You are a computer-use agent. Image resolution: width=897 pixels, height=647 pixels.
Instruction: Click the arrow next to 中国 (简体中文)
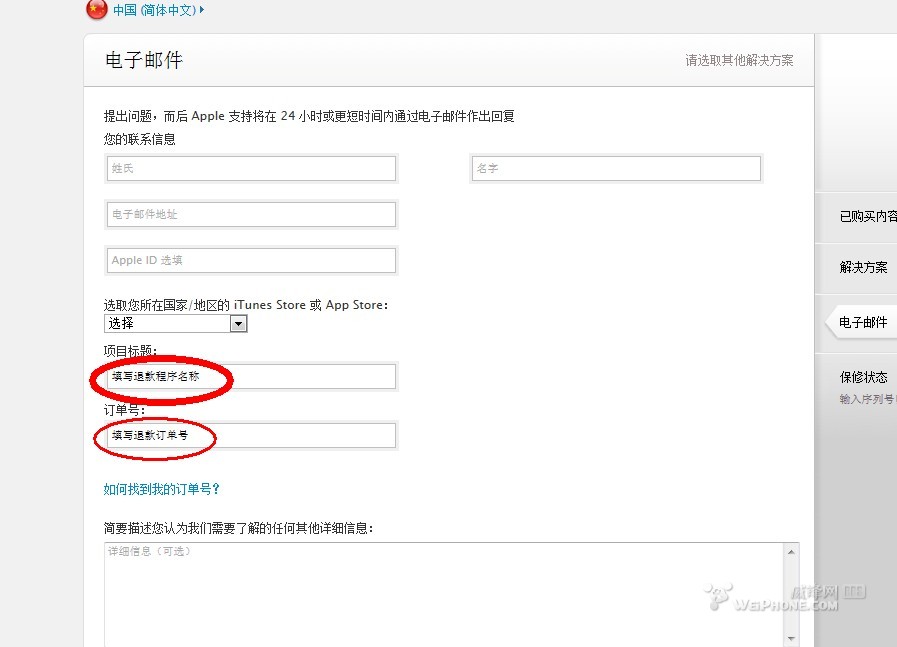pyautogui.click(x=202, y=10)
